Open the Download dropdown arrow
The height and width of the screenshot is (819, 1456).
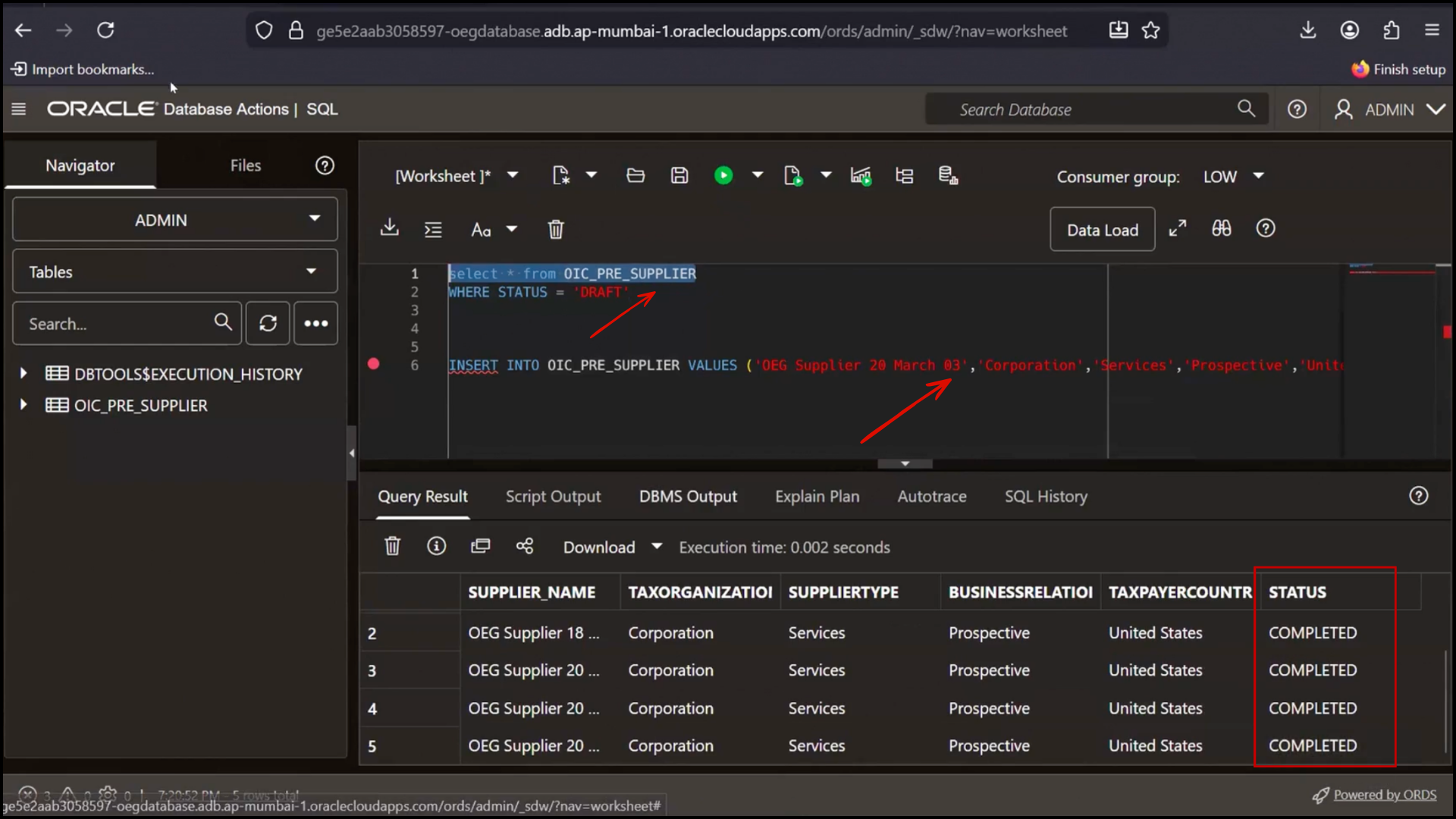(657, 547)
